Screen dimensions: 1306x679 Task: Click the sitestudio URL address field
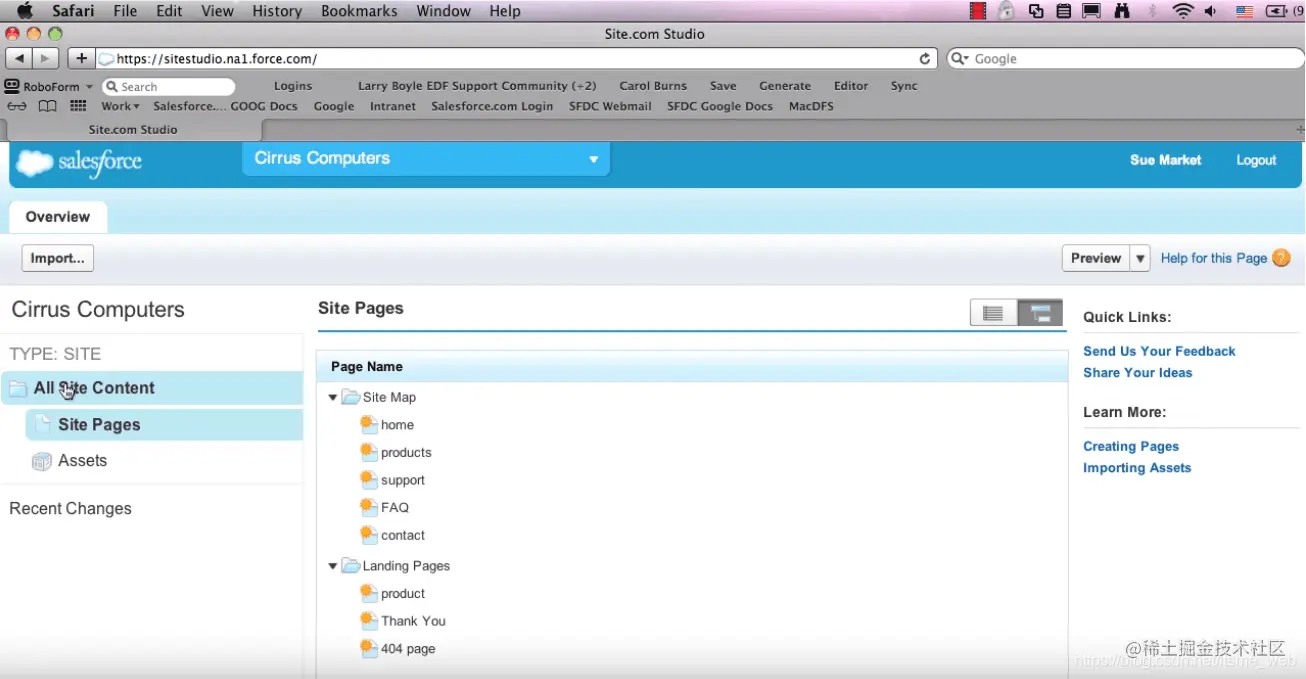pyautogui.click(x=517, y=59)
